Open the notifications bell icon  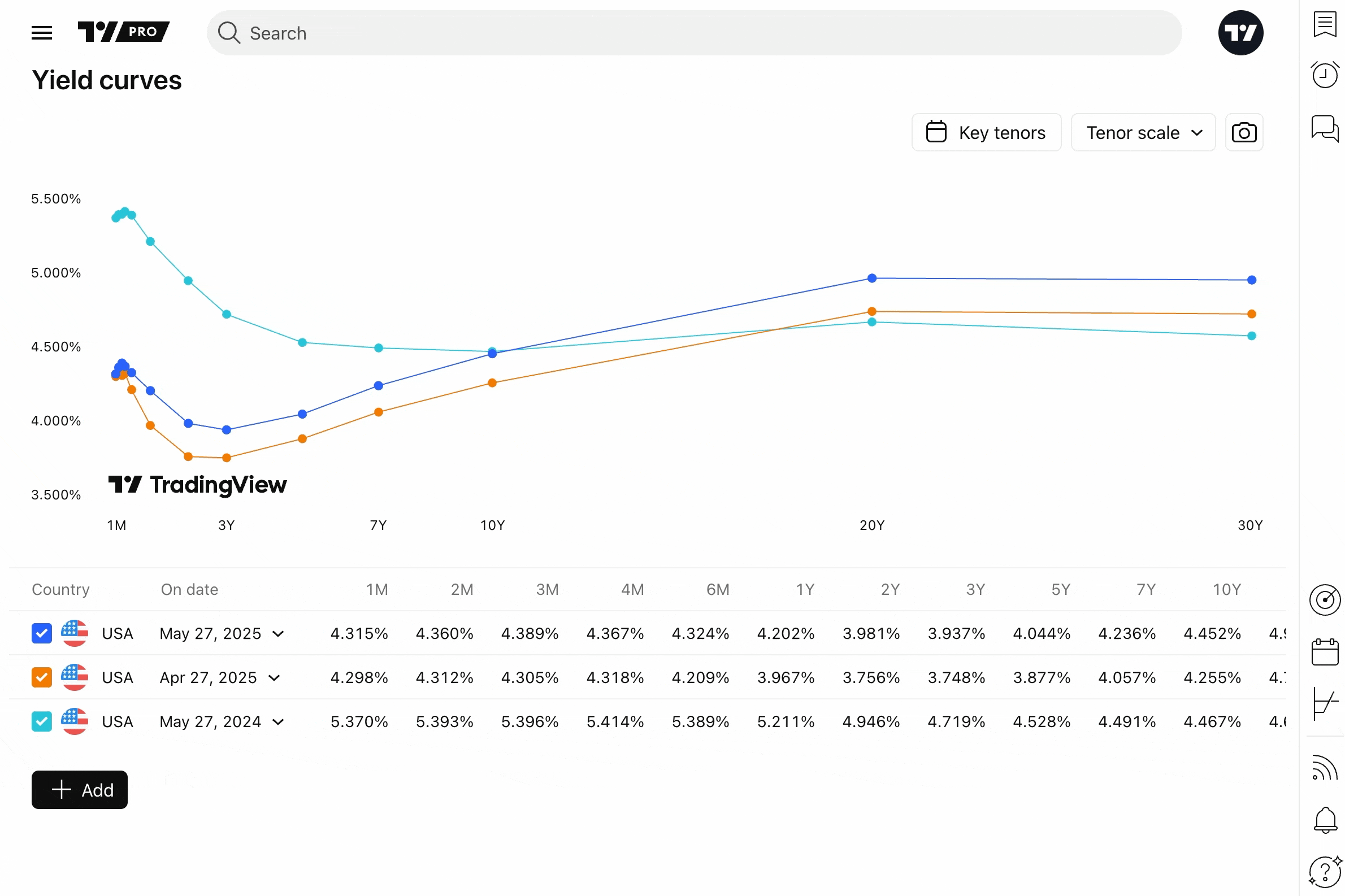point(1324,820)
